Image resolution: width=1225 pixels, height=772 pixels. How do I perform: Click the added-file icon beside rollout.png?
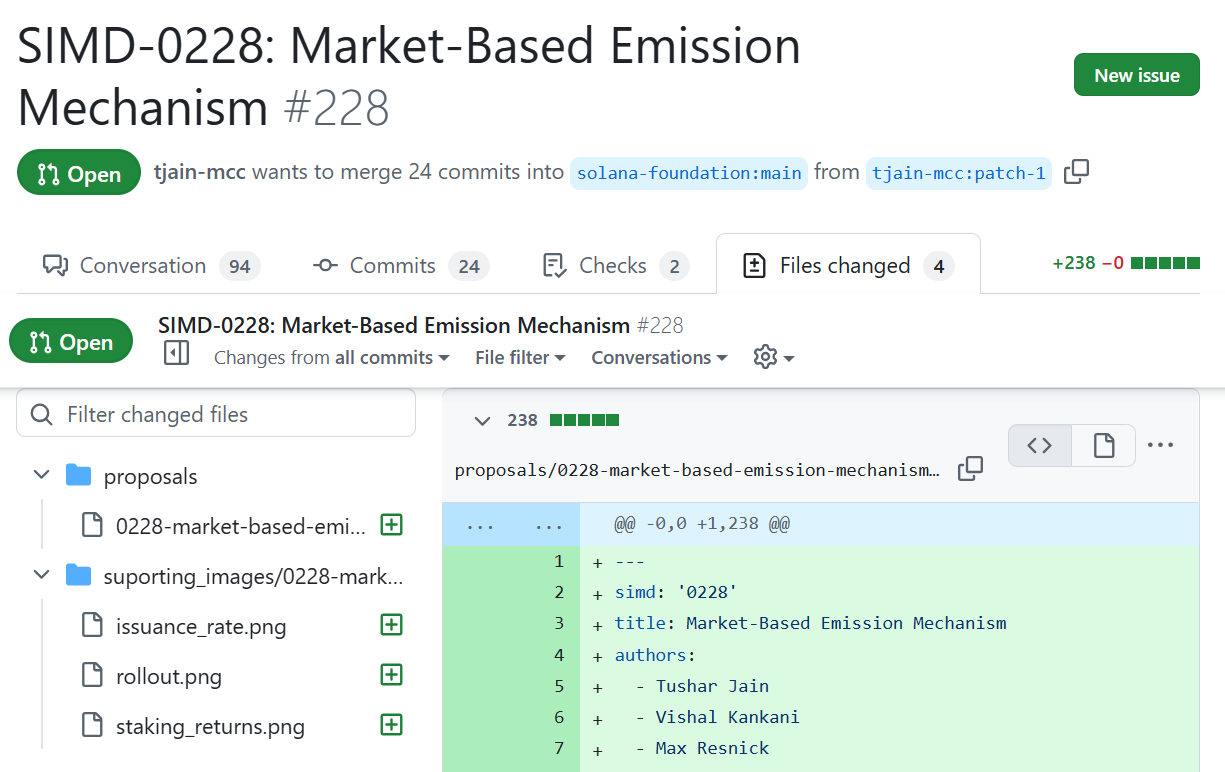pyautogui.click(x=391, y=675)
